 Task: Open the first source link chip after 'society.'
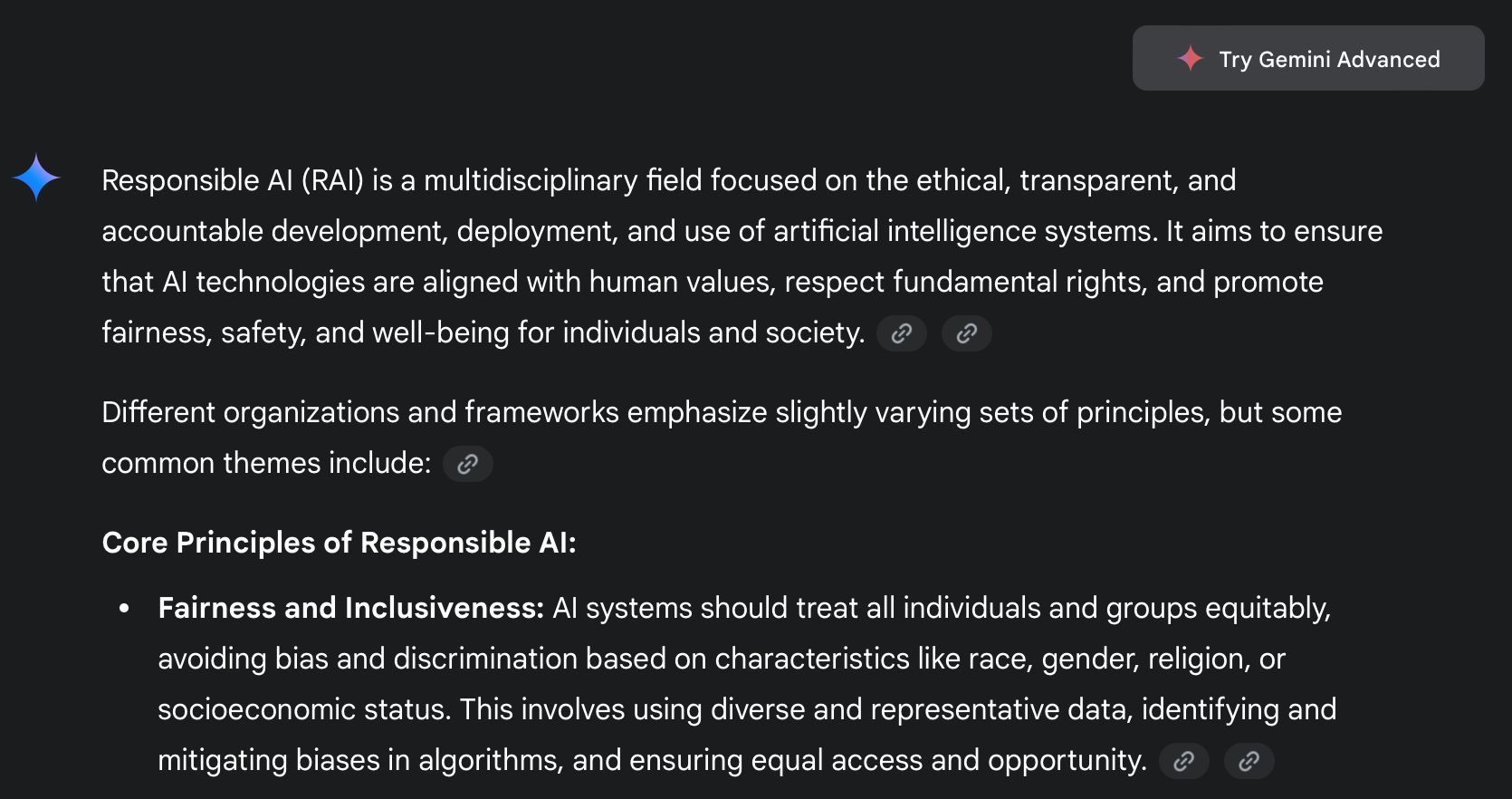[x=901, y=333]
